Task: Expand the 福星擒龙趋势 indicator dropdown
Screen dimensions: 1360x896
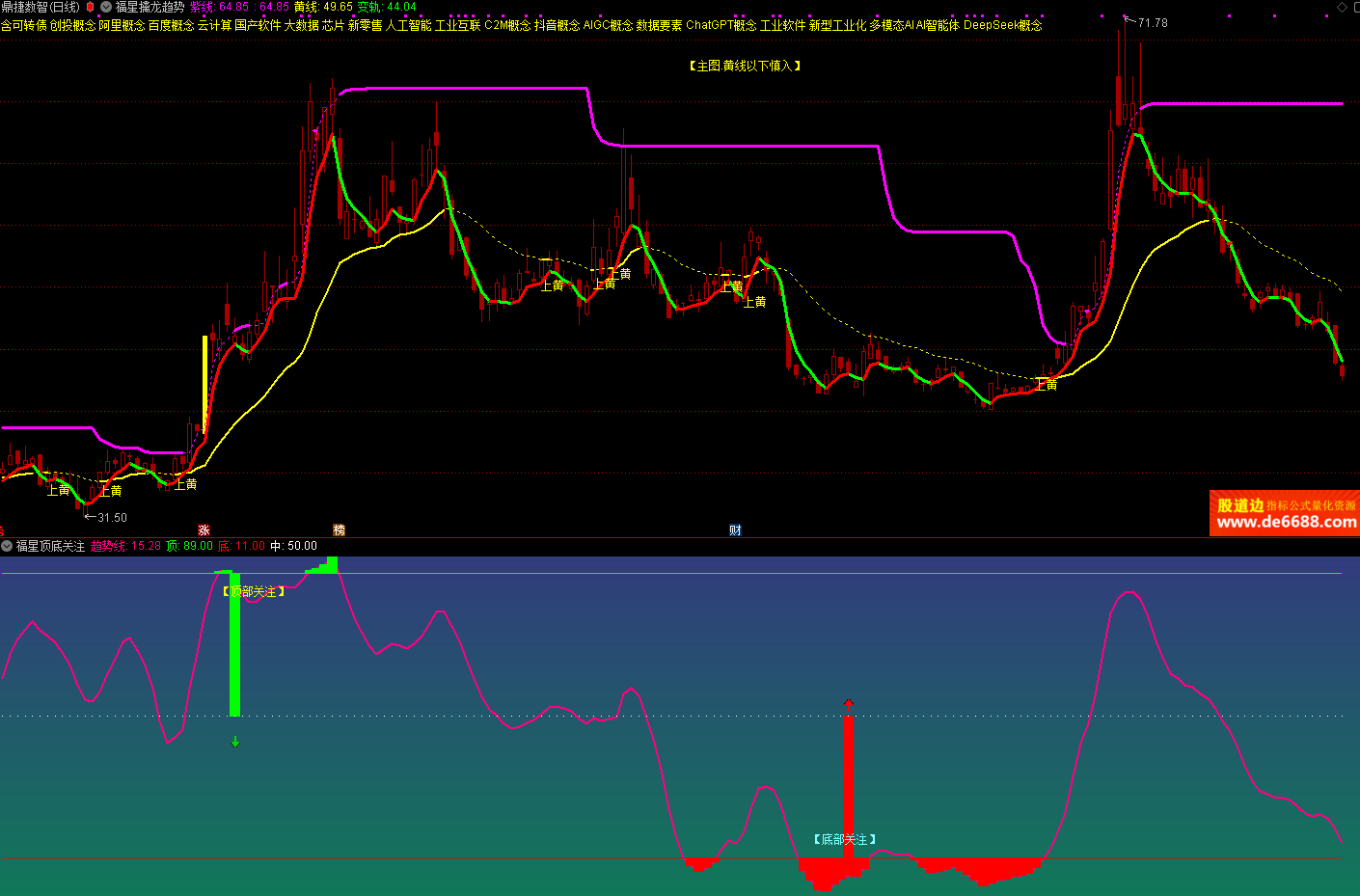Action: [106, 7]
